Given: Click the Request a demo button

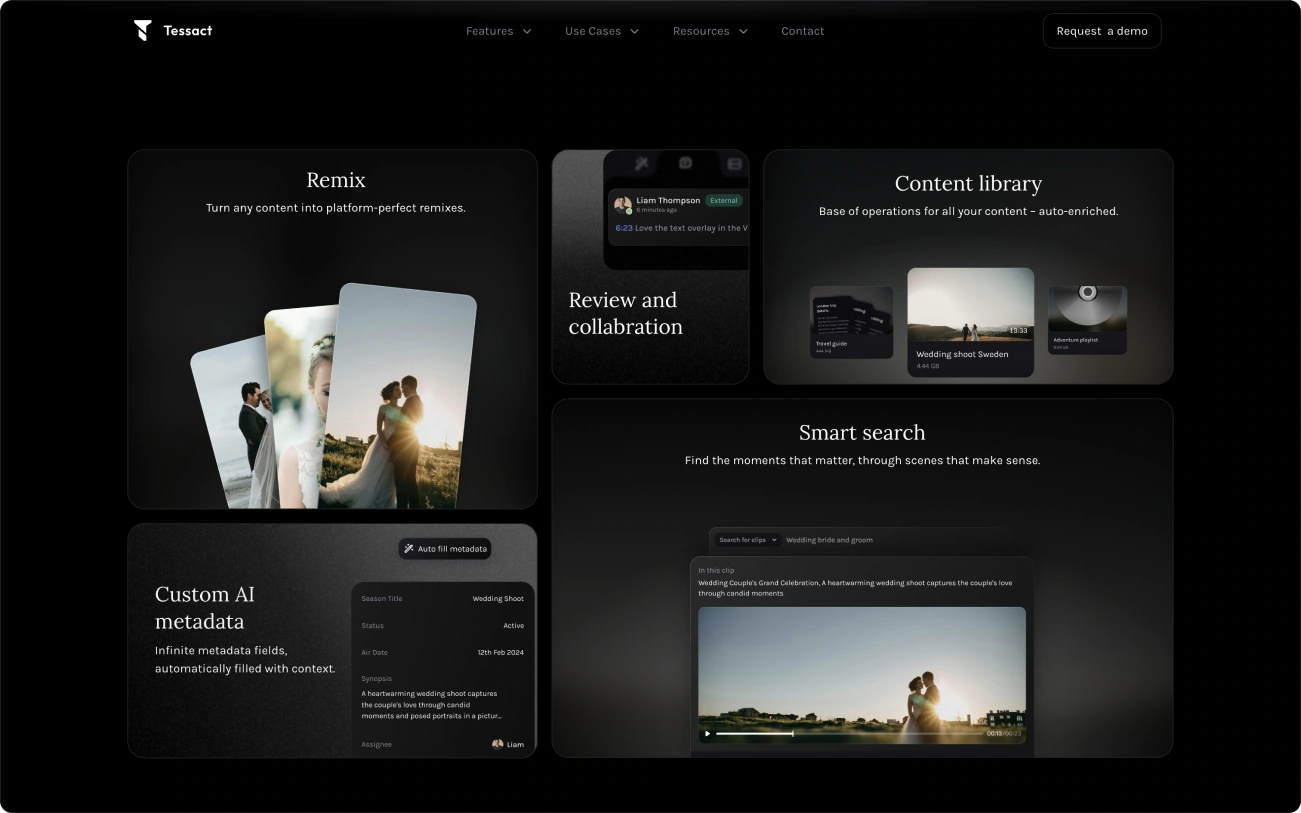Looking at the screenshot, I should (1102, 31).
